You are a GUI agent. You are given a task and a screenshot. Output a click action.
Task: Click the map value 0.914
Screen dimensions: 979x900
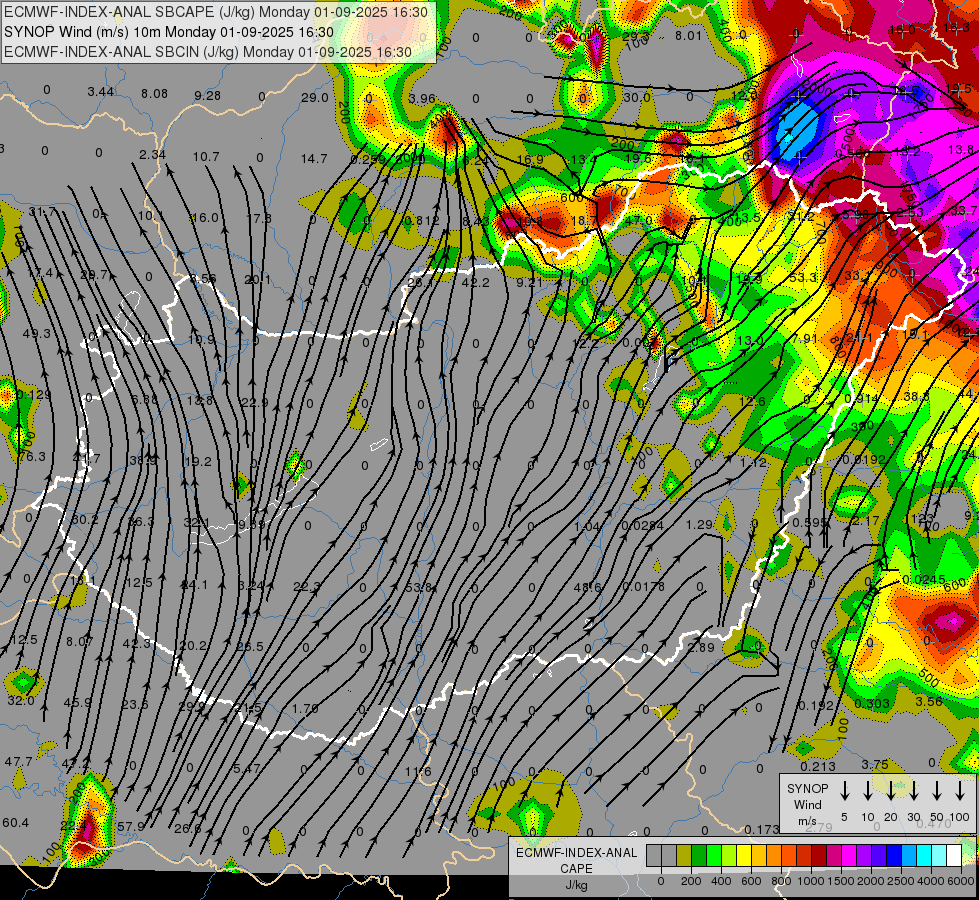(x=862, y=398)
